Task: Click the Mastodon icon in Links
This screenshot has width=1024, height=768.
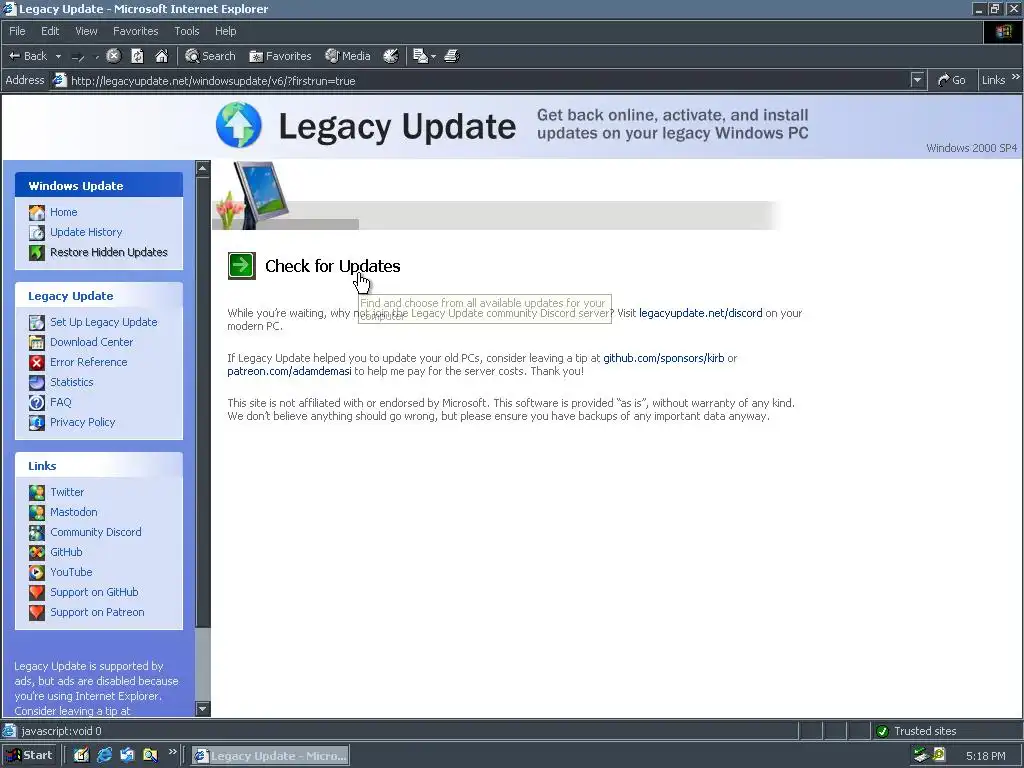Action: coord(37,512)
